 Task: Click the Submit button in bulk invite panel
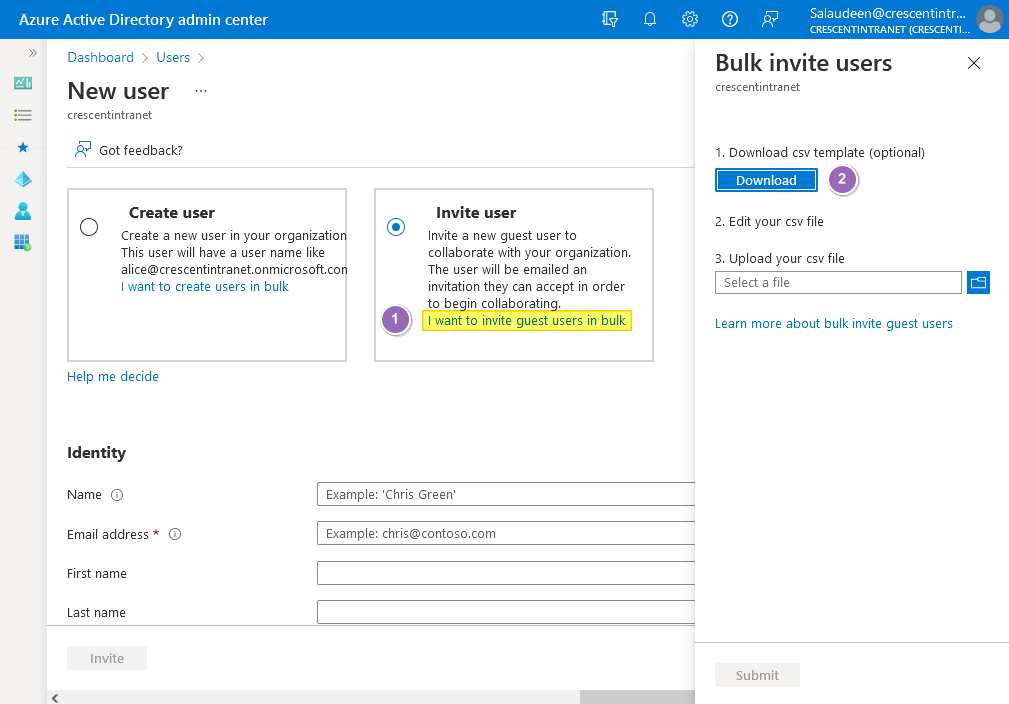click(x=757, y=675)
